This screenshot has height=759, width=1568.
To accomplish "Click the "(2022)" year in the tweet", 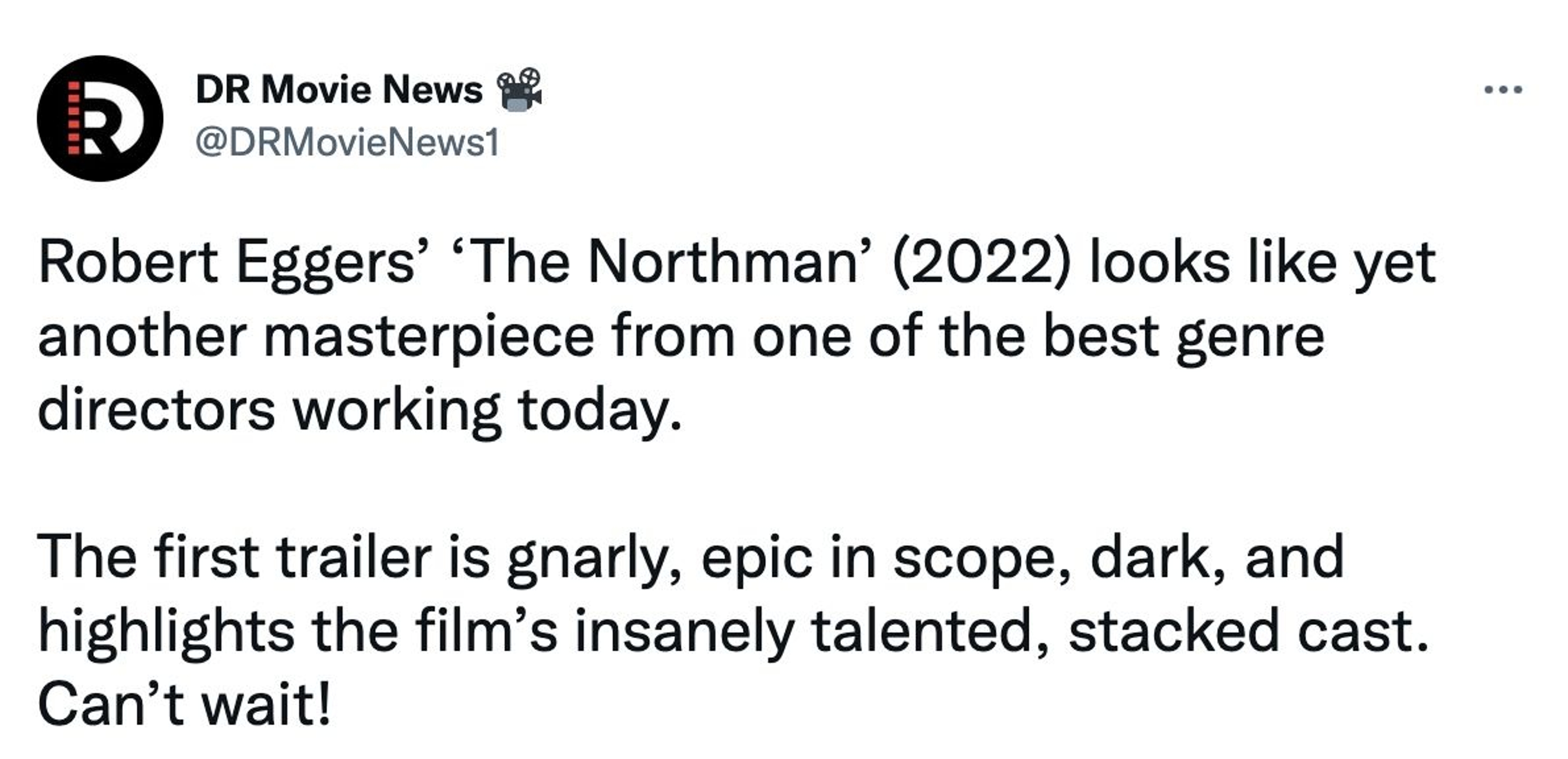I will tap(980, 263).
